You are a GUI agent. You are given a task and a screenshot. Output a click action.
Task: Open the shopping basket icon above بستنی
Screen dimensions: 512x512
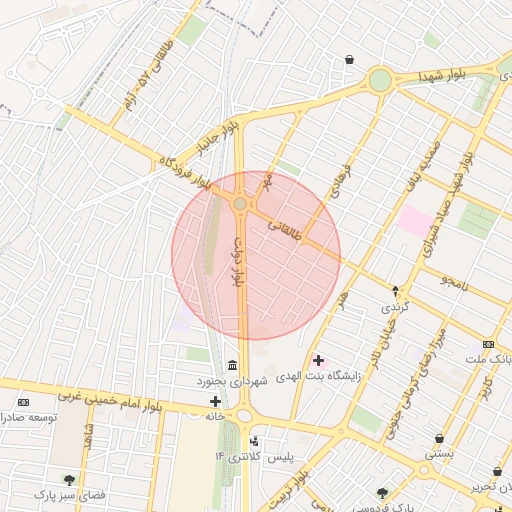coord(440,439)
